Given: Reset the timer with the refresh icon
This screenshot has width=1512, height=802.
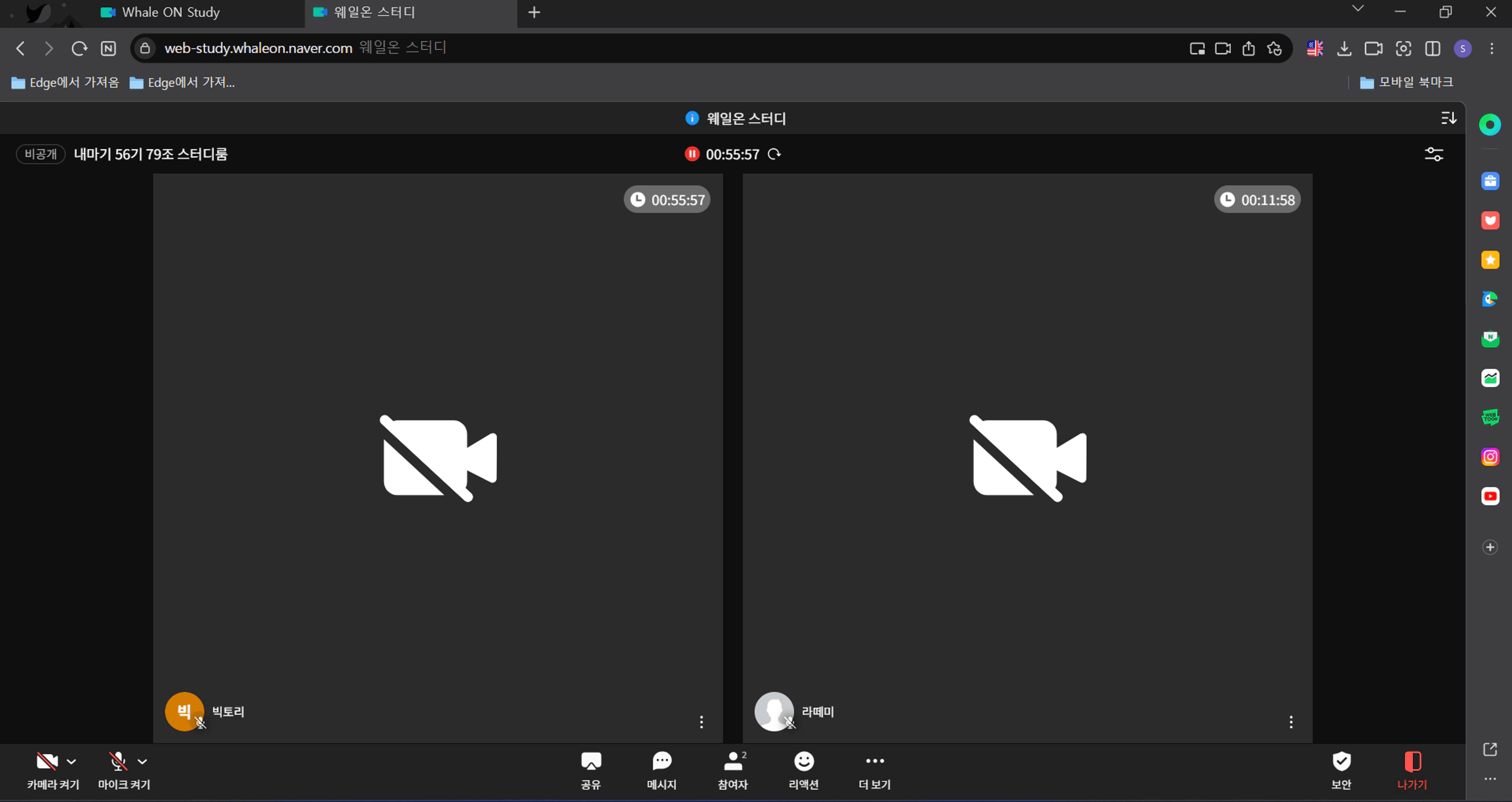Looking at the screenshot, I should [x=775, y=154].
